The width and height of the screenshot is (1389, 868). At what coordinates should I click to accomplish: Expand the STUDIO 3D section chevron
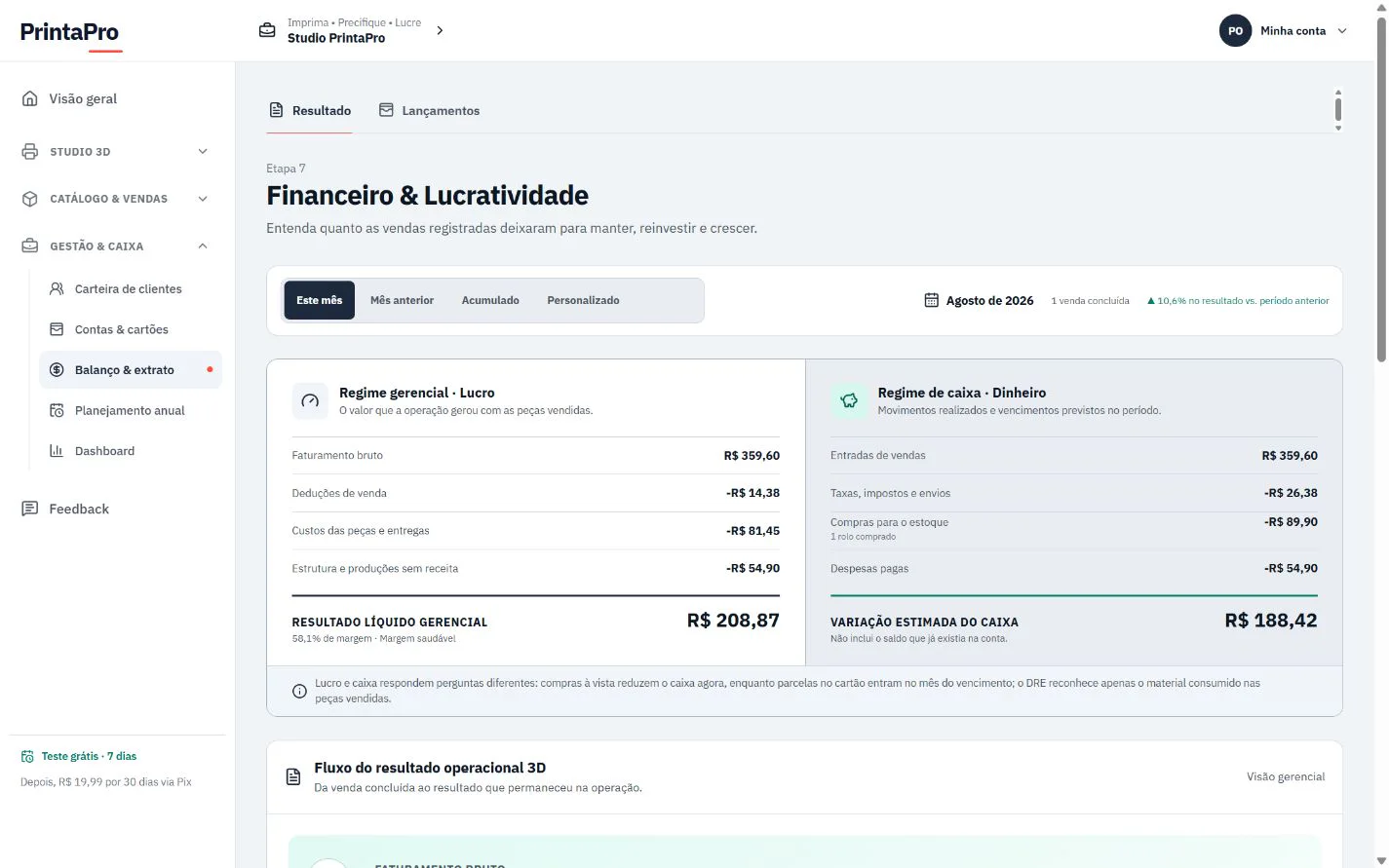(x=203, y=151)
